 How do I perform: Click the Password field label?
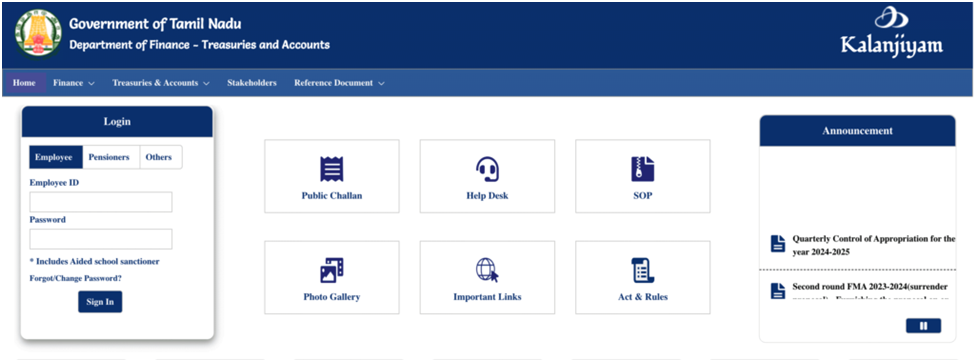pyautogui.click(x=47, y=220)
